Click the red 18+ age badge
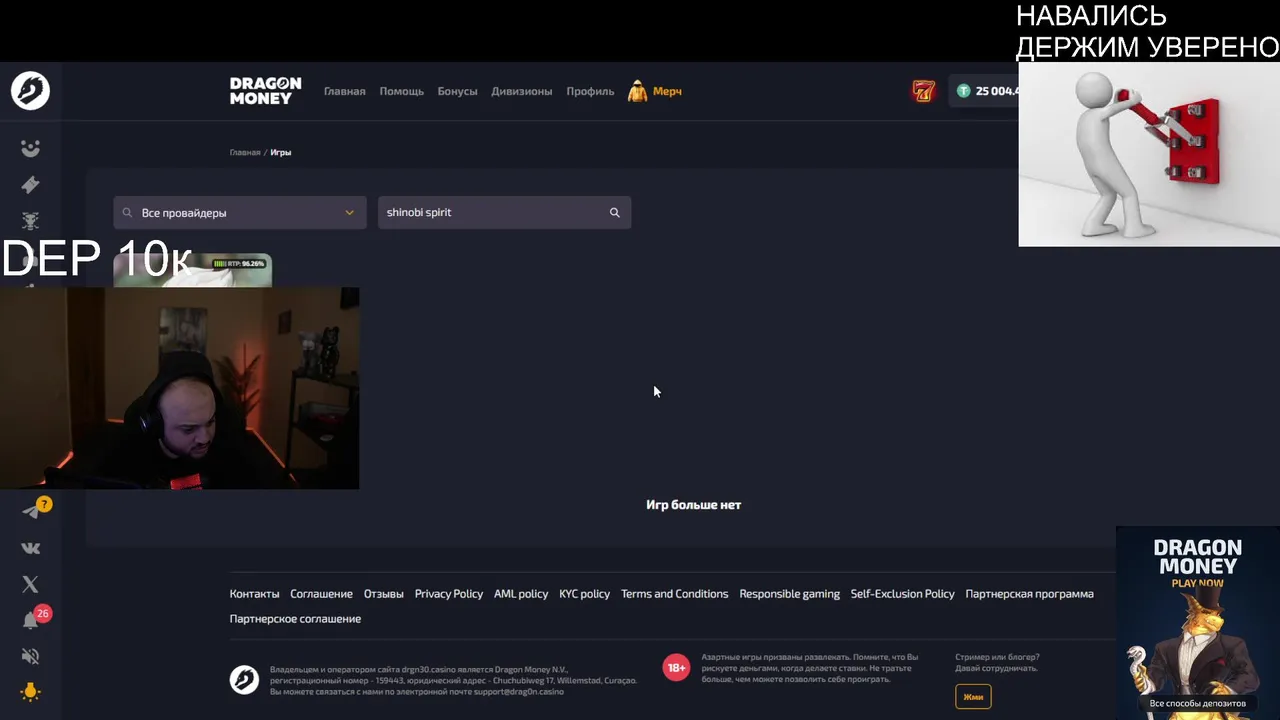The height and width of the screenshot is (720, 1280). coord(676,667)
